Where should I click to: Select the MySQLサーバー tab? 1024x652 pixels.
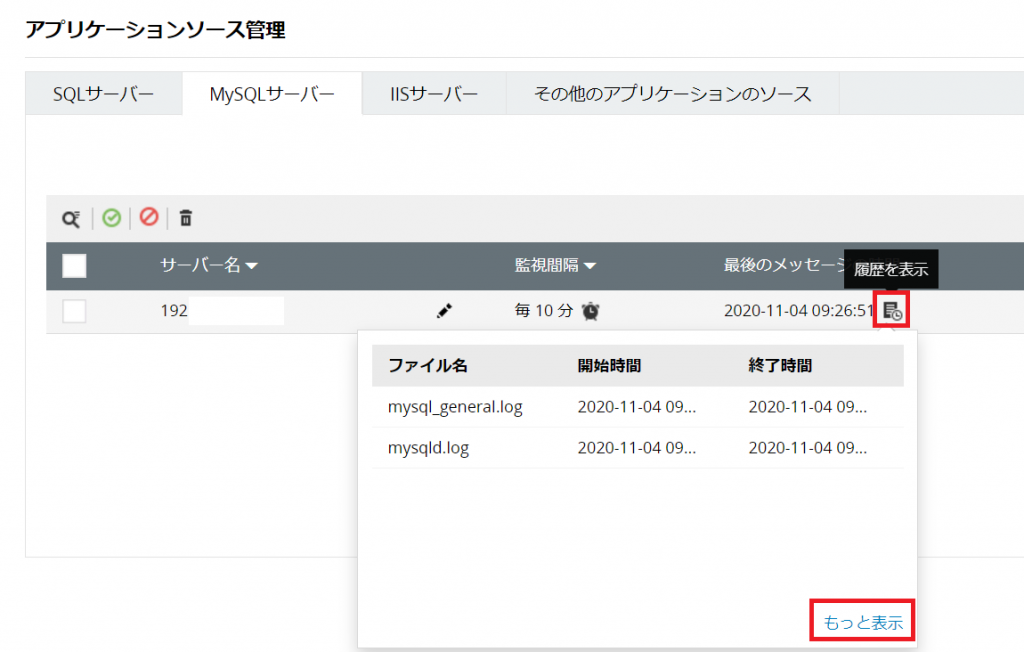point(272,93)
